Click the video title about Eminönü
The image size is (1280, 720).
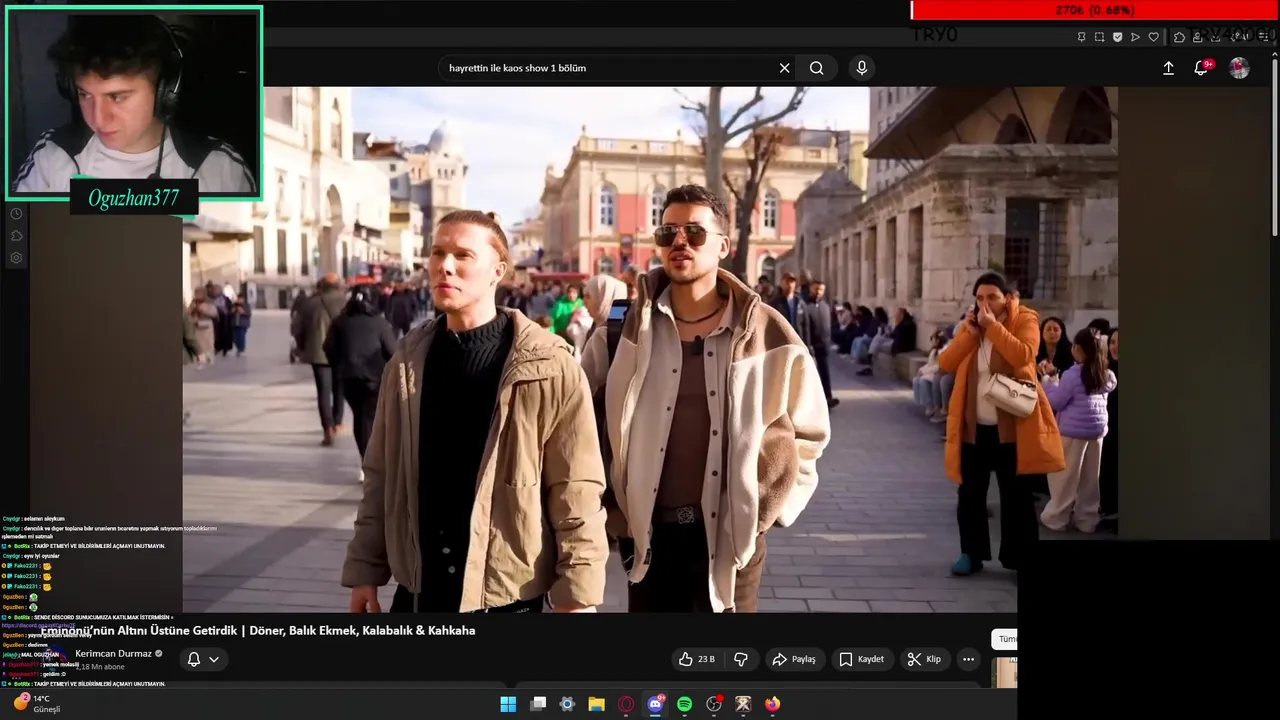(258, 631)
